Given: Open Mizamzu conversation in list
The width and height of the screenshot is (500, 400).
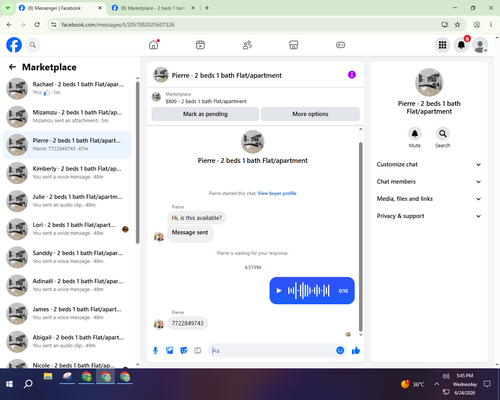Looking at the screenshot, I should point(67,117).
